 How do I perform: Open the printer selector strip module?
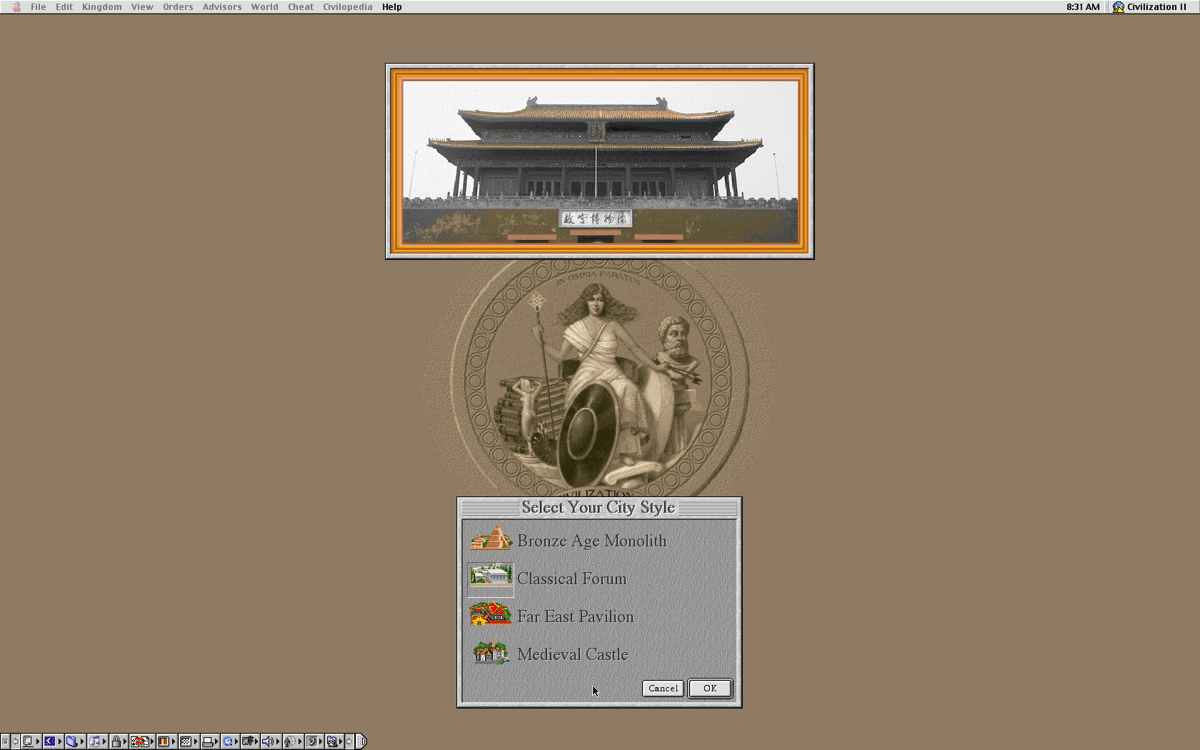pyautogui.click(x=209, y=741)
